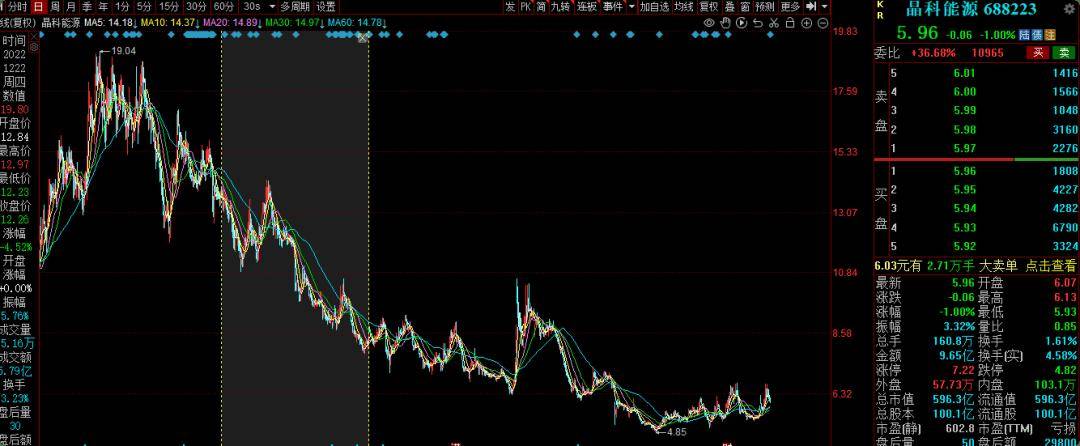
Task: Switch to 1分 one-minute period
Action: click(x=122, y=7)
